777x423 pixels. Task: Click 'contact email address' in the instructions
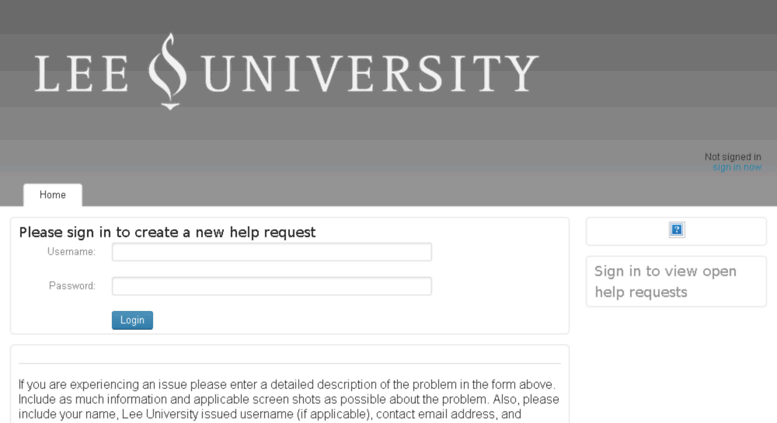click(435, 414)
